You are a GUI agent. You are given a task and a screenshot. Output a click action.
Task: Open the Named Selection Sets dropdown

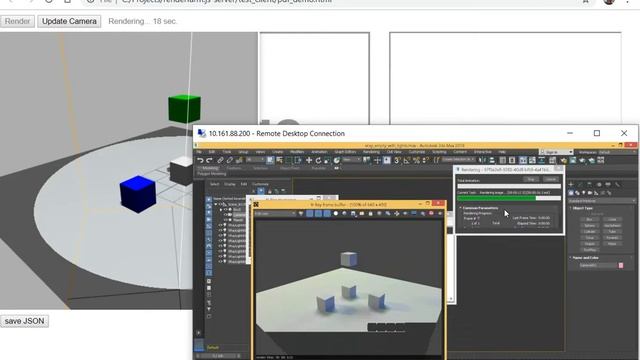pyautogui.click(x=458, y=160)
